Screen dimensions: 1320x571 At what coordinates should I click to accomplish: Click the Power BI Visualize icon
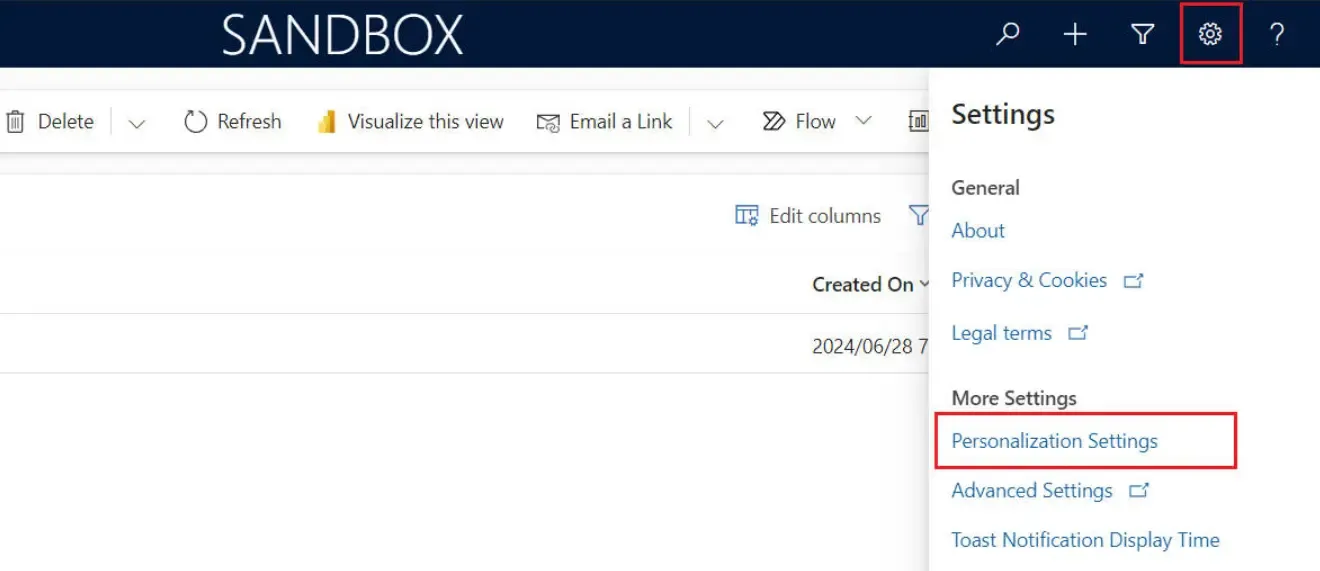click(326, 122)
